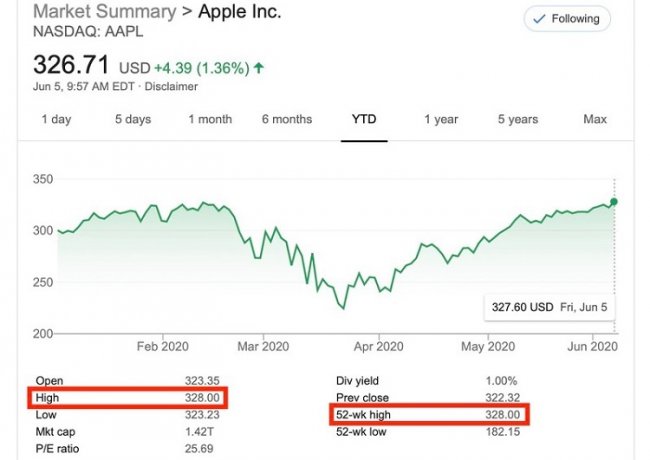The width and height of the screenshot is (650, 460).
Task: Show the 1 year chart
Action: pyautogui.click(x=441, y=120)
